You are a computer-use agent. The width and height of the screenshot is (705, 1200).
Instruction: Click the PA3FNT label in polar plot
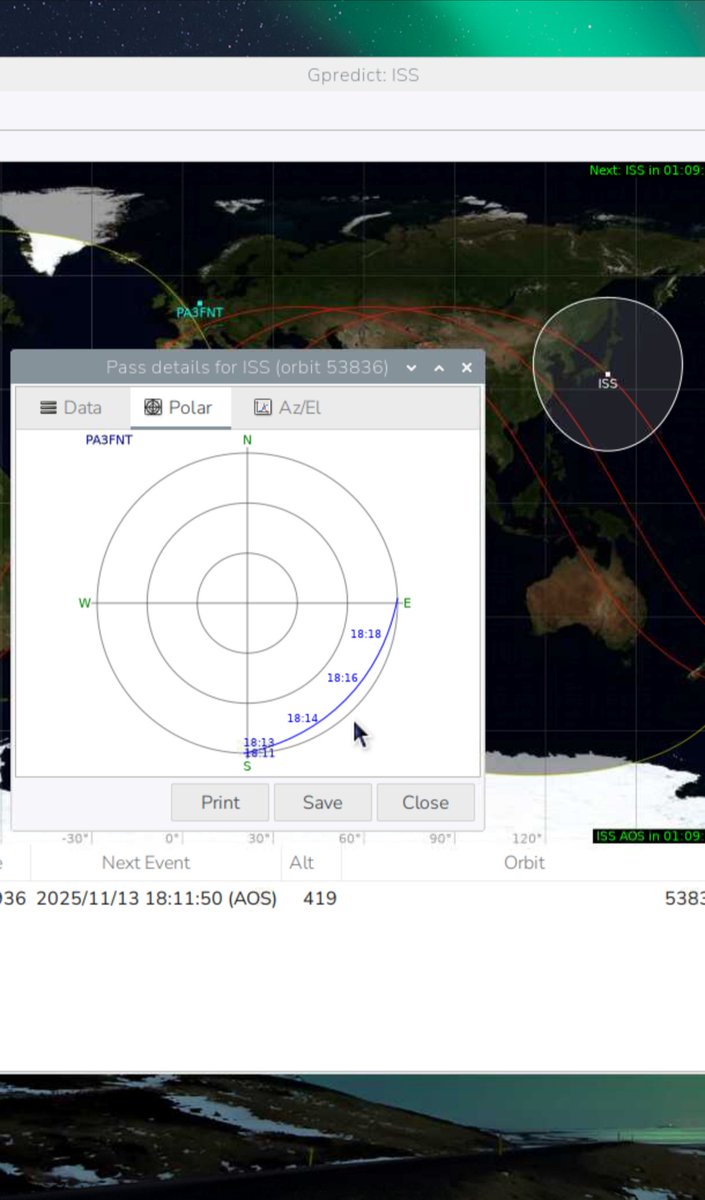[109, 439]
